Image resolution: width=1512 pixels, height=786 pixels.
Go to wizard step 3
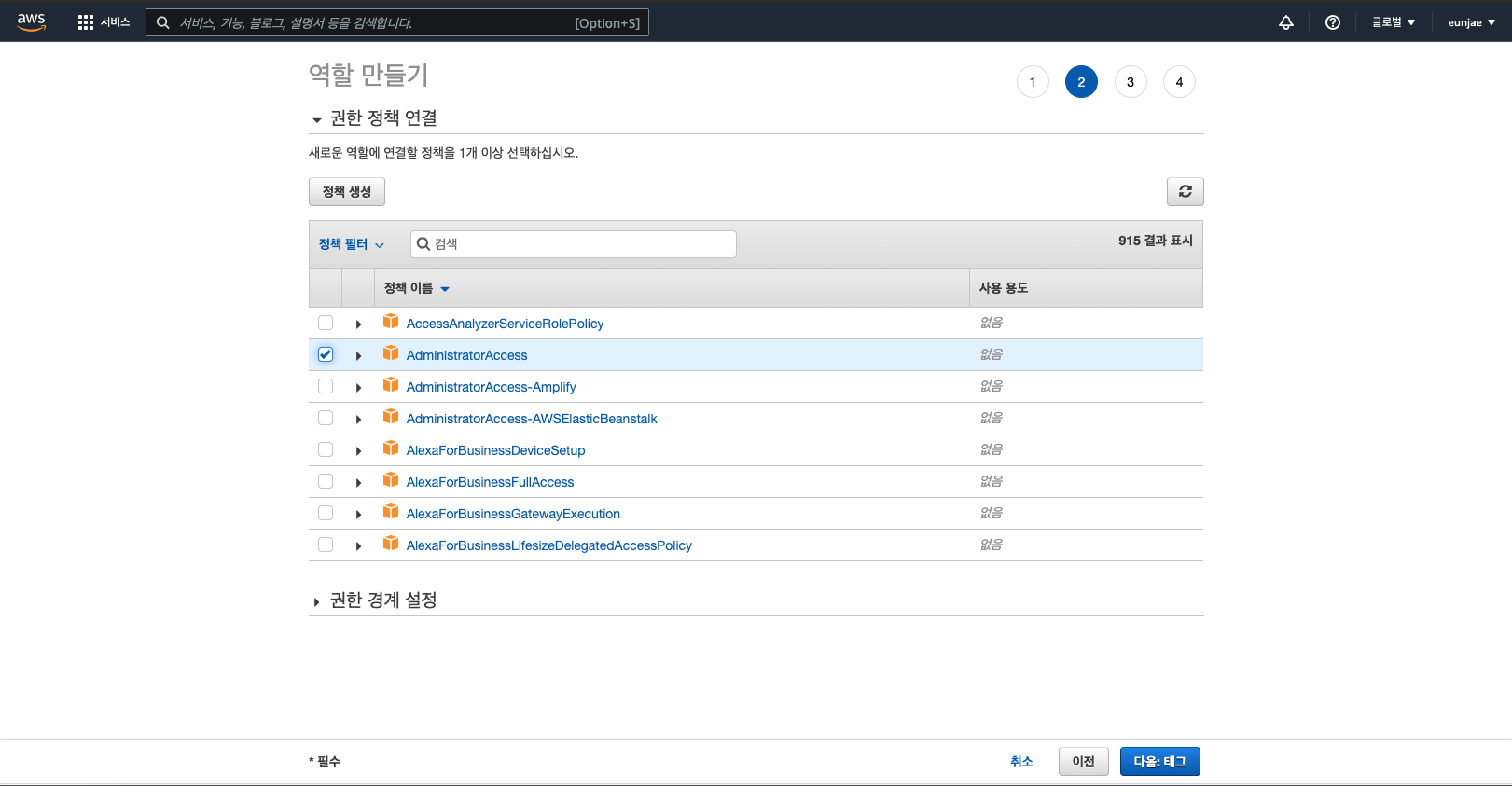(1131, 82)
